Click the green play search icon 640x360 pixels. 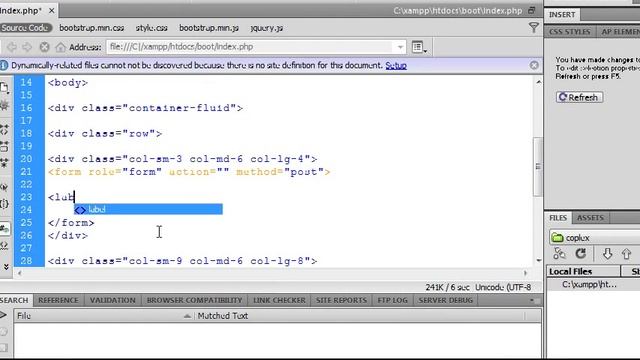click(x=3, y=315)
